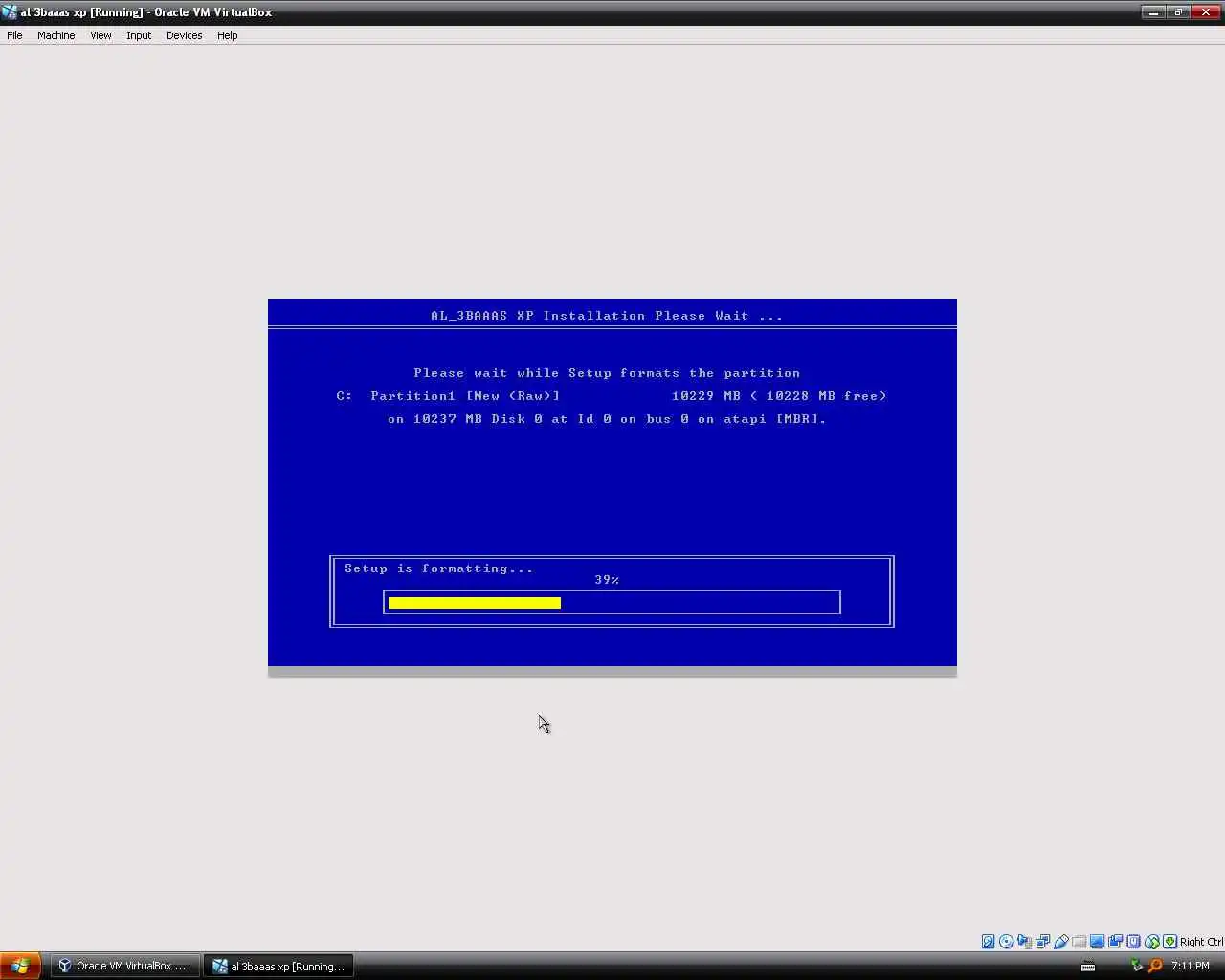Click the Right Ctrl host key label

(1201, 942)
